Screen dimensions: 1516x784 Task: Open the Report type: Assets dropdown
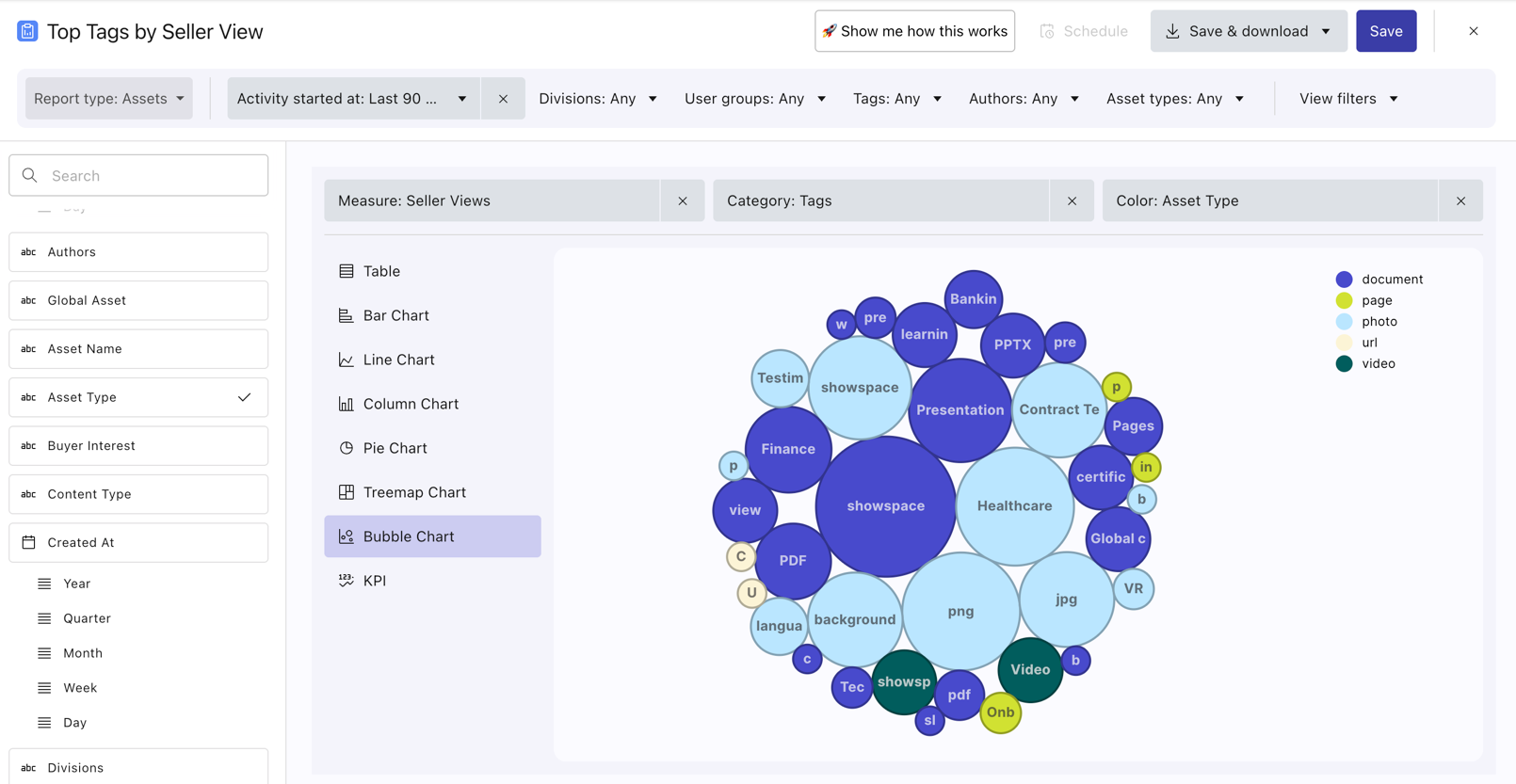pyautogui.click(x=109, y=99)
